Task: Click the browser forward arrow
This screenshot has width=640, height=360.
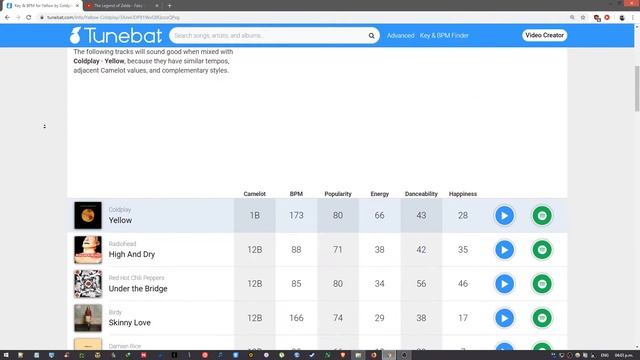Action: [x=18, y=18]
